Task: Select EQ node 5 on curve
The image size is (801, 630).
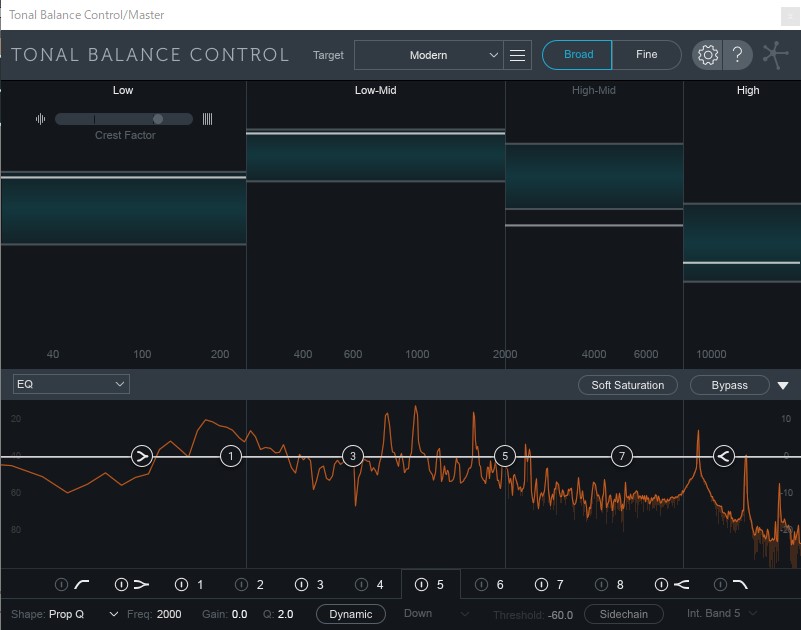Action: 505,456
